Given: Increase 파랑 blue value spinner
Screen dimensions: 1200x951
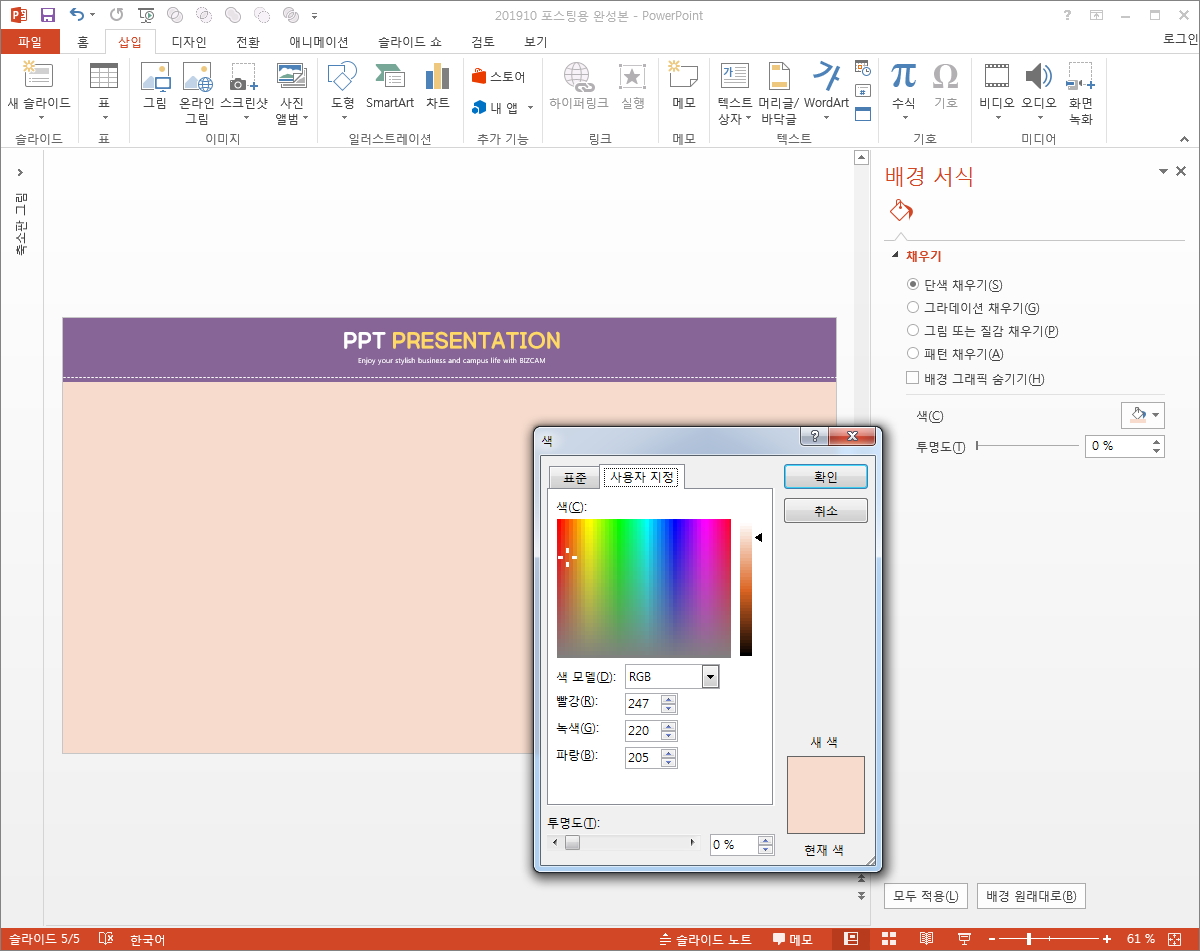Looking at the screenshot, I should click(669, 753).
